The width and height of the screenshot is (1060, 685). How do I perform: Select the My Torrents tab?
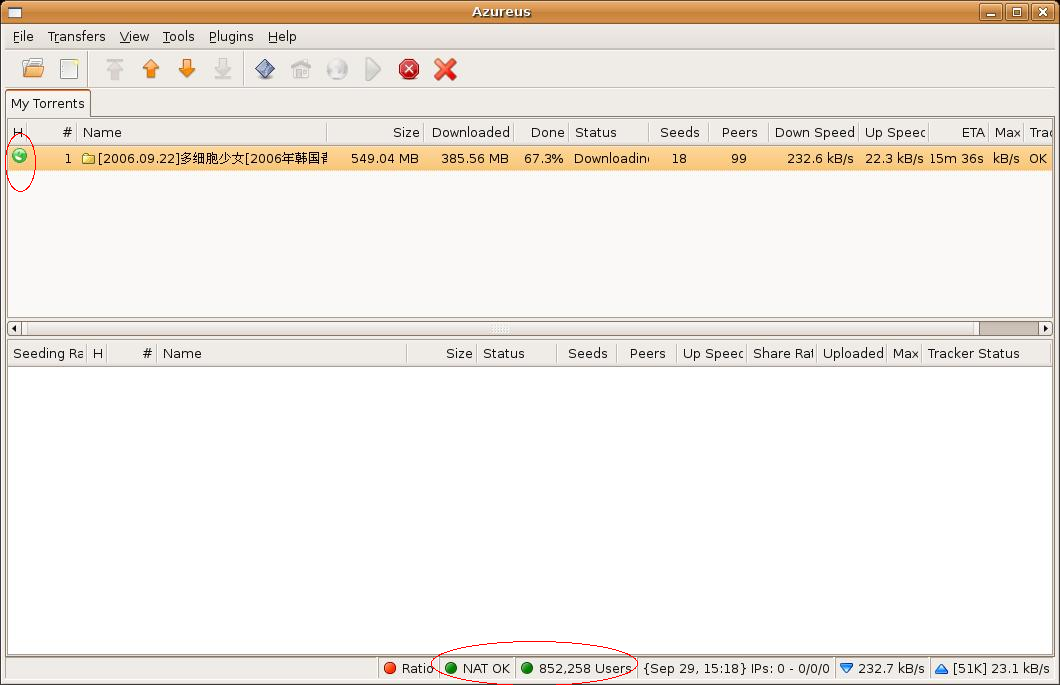(x=48, y=103)
